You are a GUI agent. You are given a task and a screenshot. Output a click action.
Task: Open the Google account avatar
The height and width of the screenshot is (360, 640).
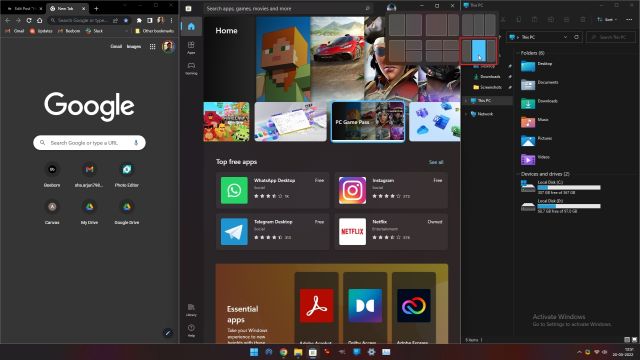pyautogui.click(x=168, y=47)
